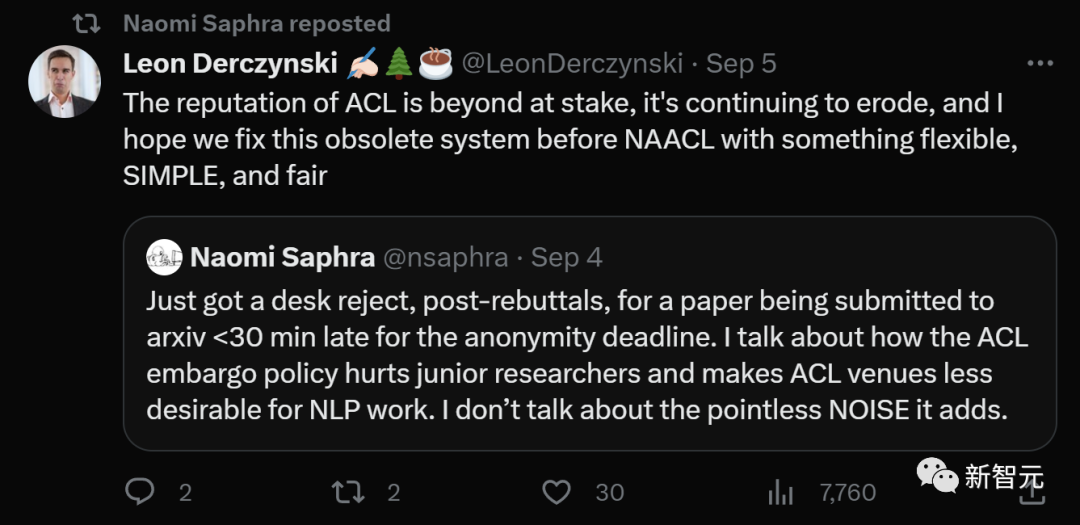1080x525 pixels.
Task: Click the reply speech bubble icon
Action: [139, 491]
